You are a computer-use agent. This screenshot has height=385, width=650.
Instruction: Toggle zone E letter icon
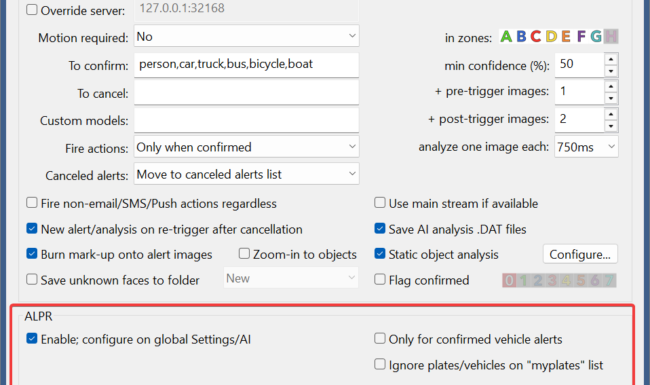(x=566, y=36)
